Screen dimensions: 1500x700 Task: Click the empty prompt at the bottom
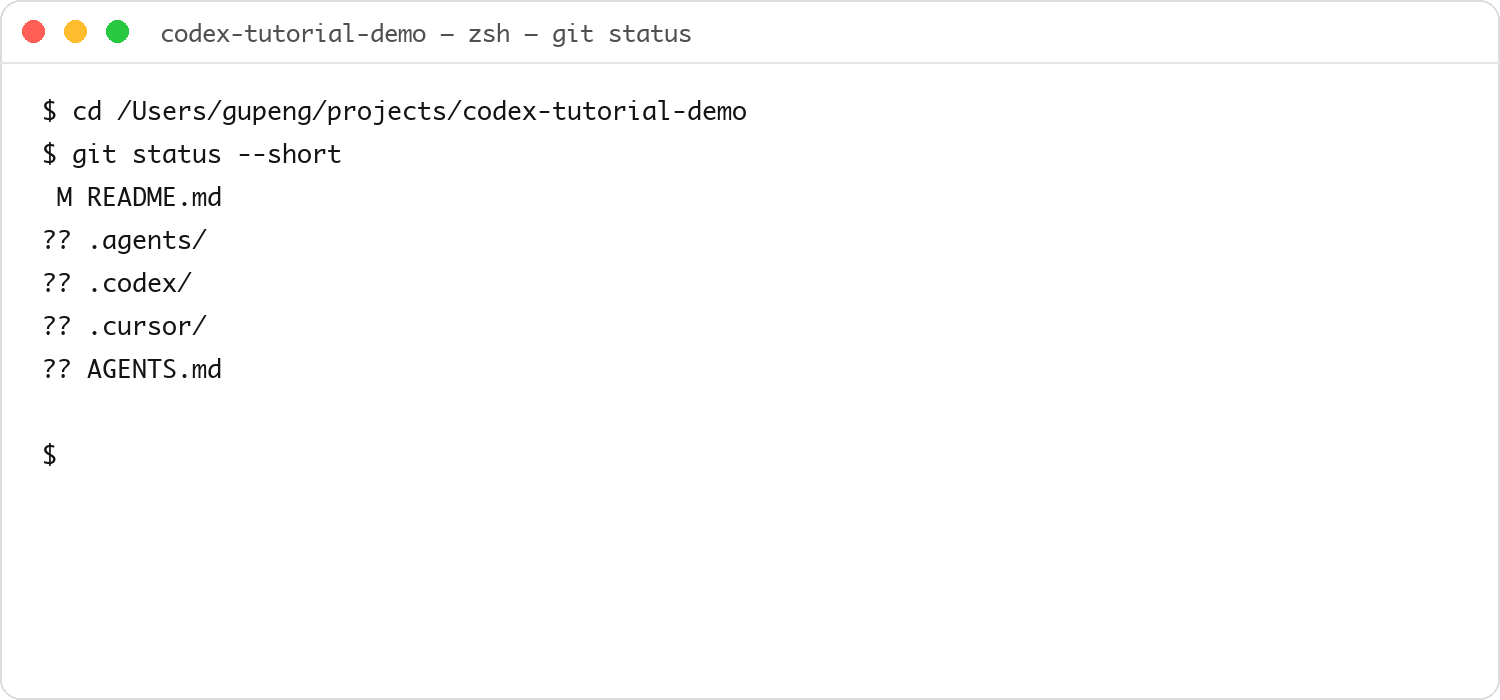[x=49, y=455]
